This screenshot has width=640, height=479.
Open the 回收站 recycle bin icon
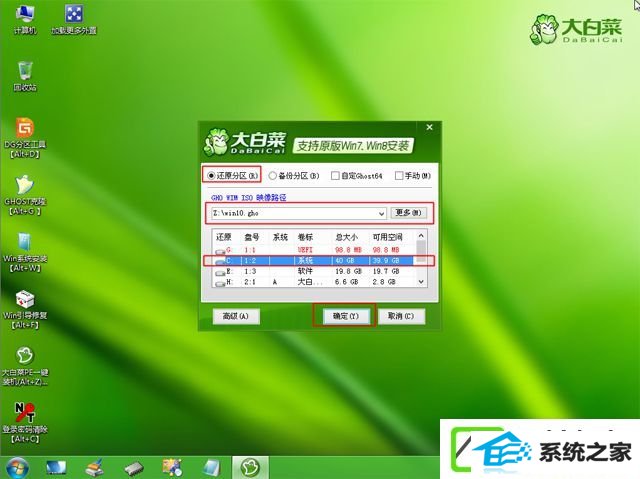tap(25, 71)
